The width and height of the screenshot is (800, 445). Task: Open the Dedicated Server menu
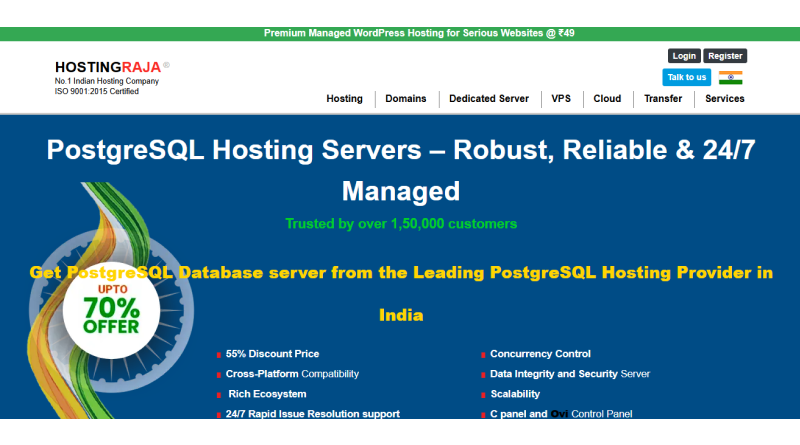pos(489,98)
